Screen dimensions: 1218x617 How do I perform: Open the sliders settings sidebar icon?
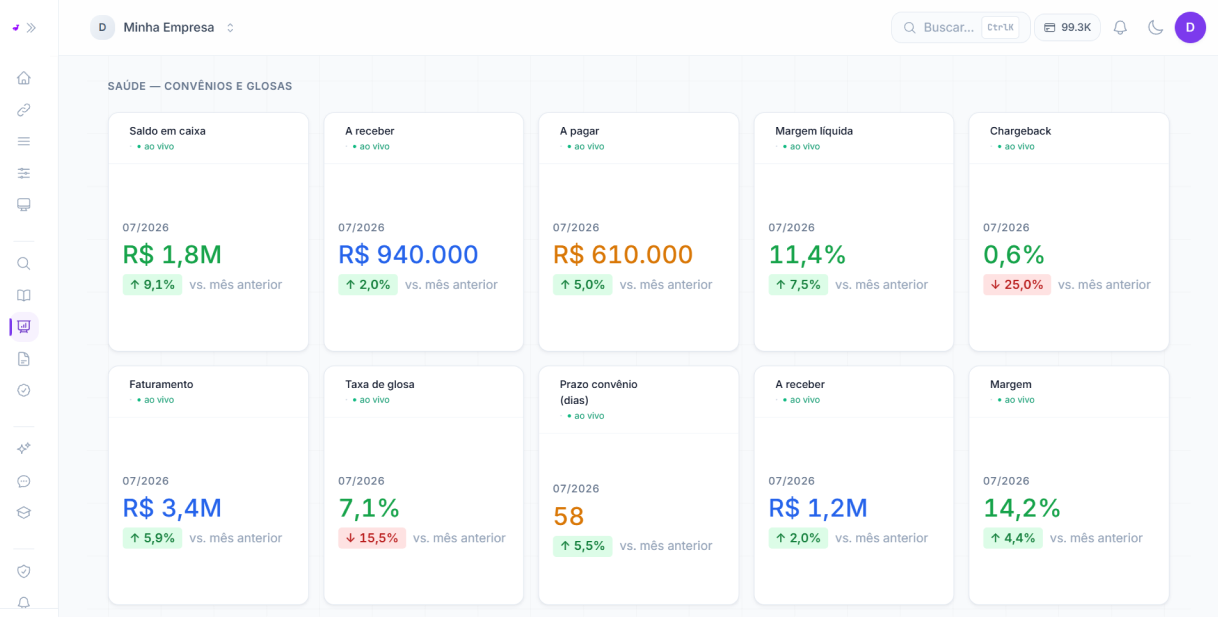coord(24,173)
